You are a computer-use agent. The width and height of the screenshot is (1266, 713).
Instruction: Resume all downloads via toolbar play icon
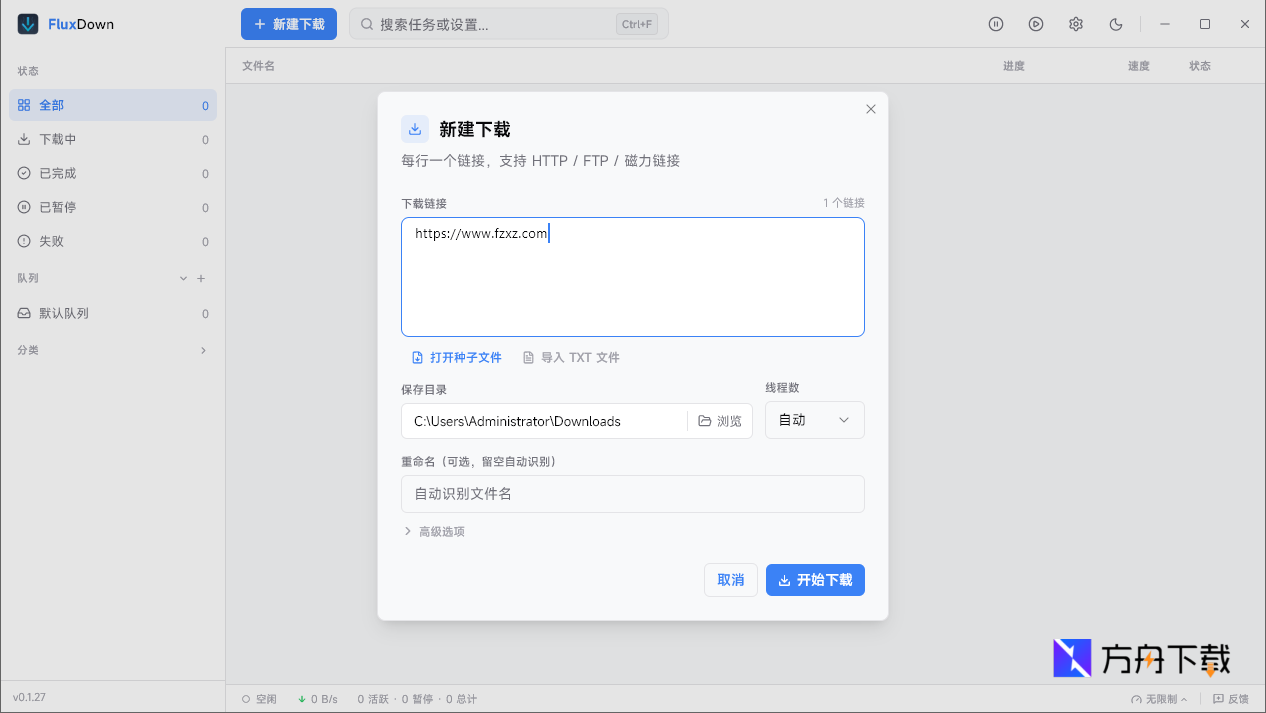(x=1036, y=24)
